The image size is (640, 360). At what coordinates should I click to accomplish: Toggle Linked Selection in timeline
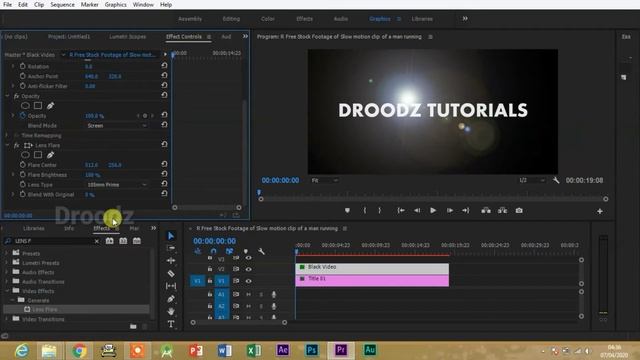pyautogui.click(x=229, y=251)
